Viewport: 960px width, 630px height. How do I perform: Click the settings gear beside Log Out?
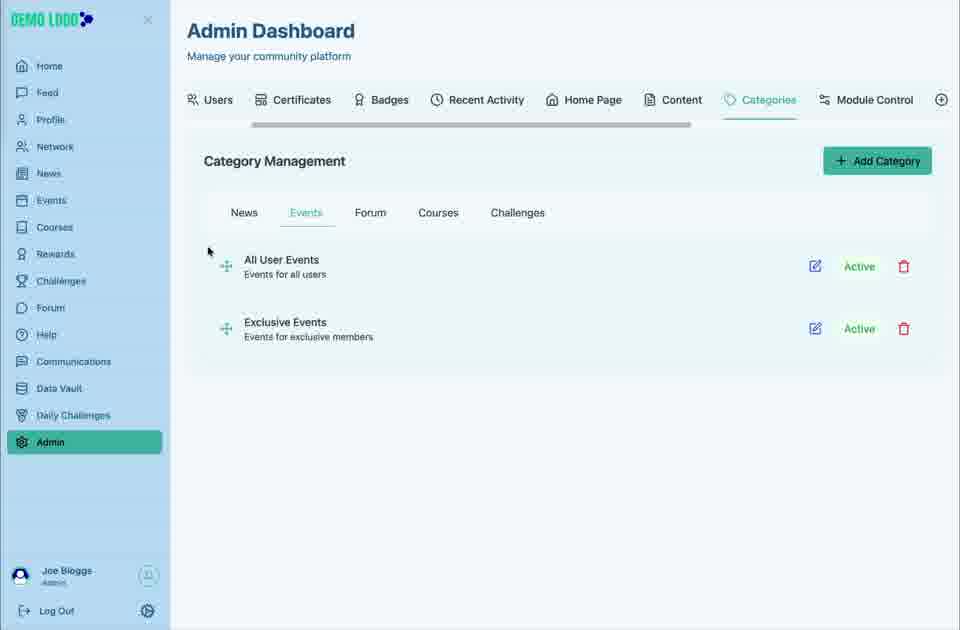pos(147,610)
